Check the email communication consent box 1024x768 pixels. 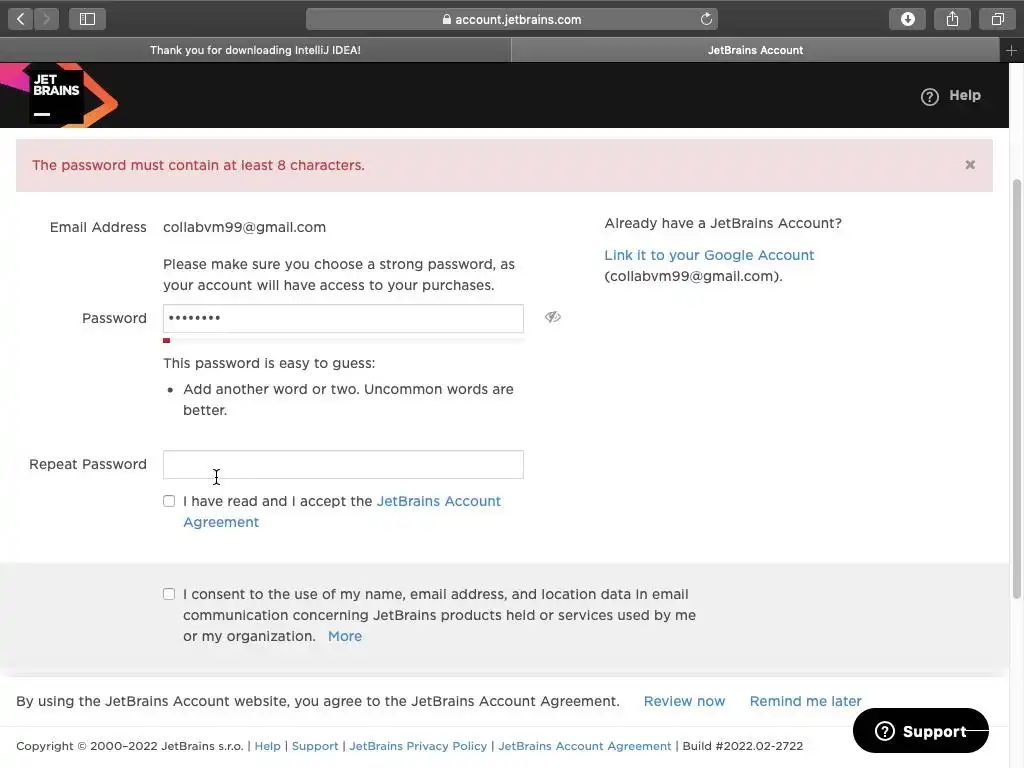point(169,594)
